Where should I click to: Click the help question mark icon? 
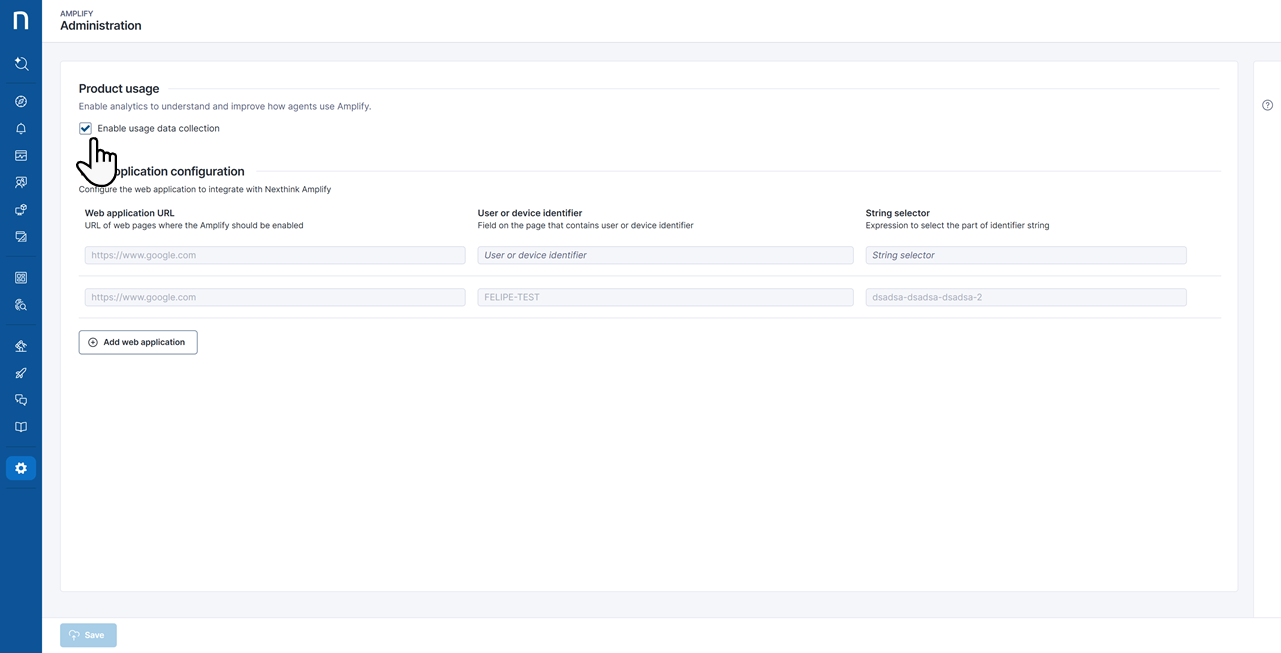[1267, 106]
